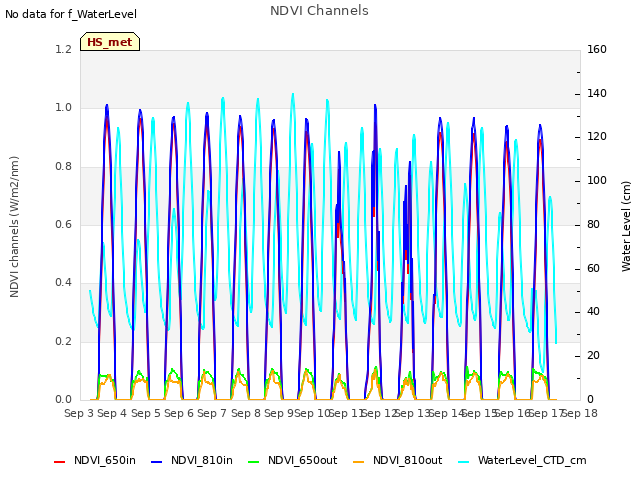Click the 160 right axis tick label
The width and height of the screenshot is (640, 480).
click(x=597, y=49)
